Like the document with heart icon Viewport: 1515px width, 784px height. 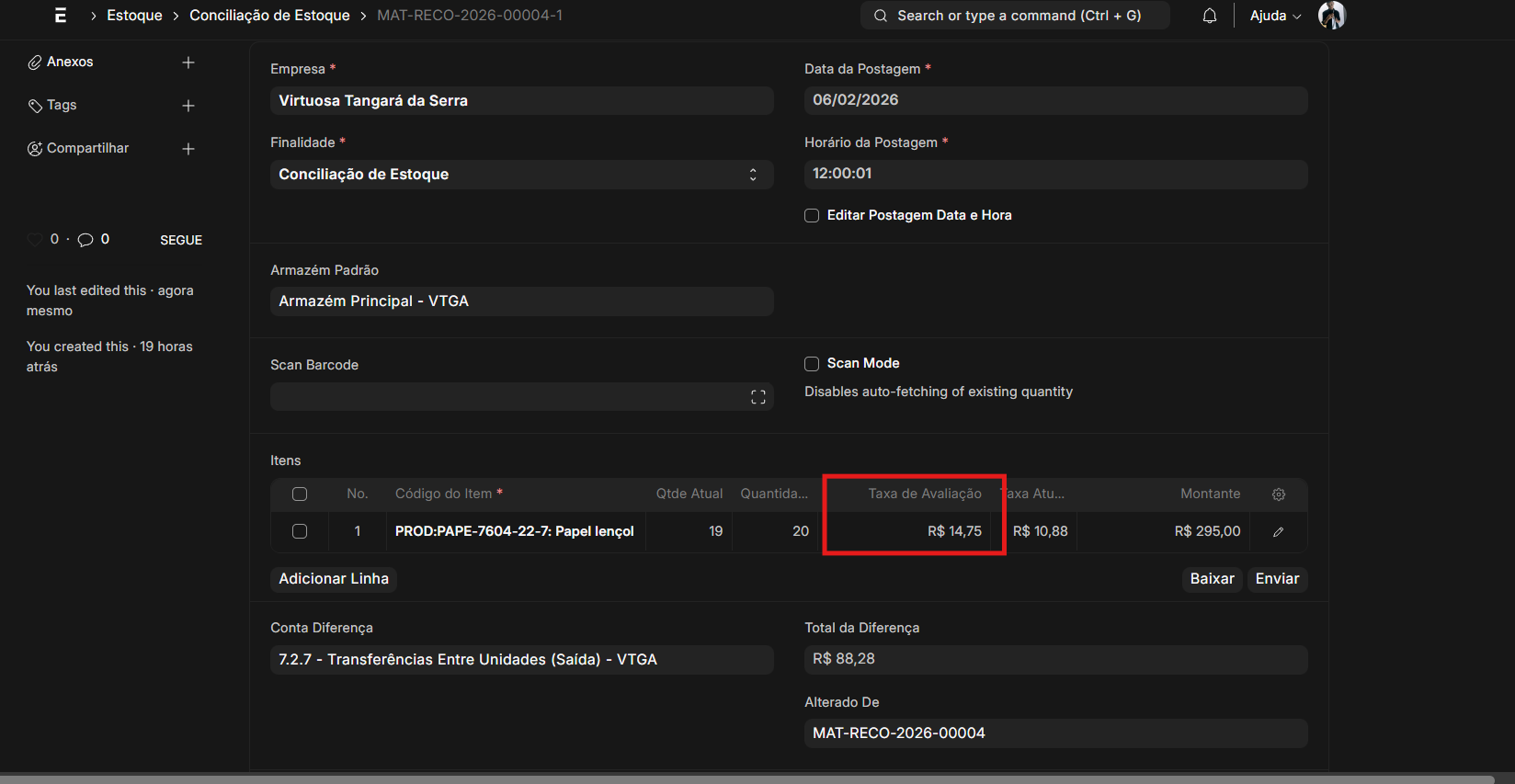coord(35,240)
